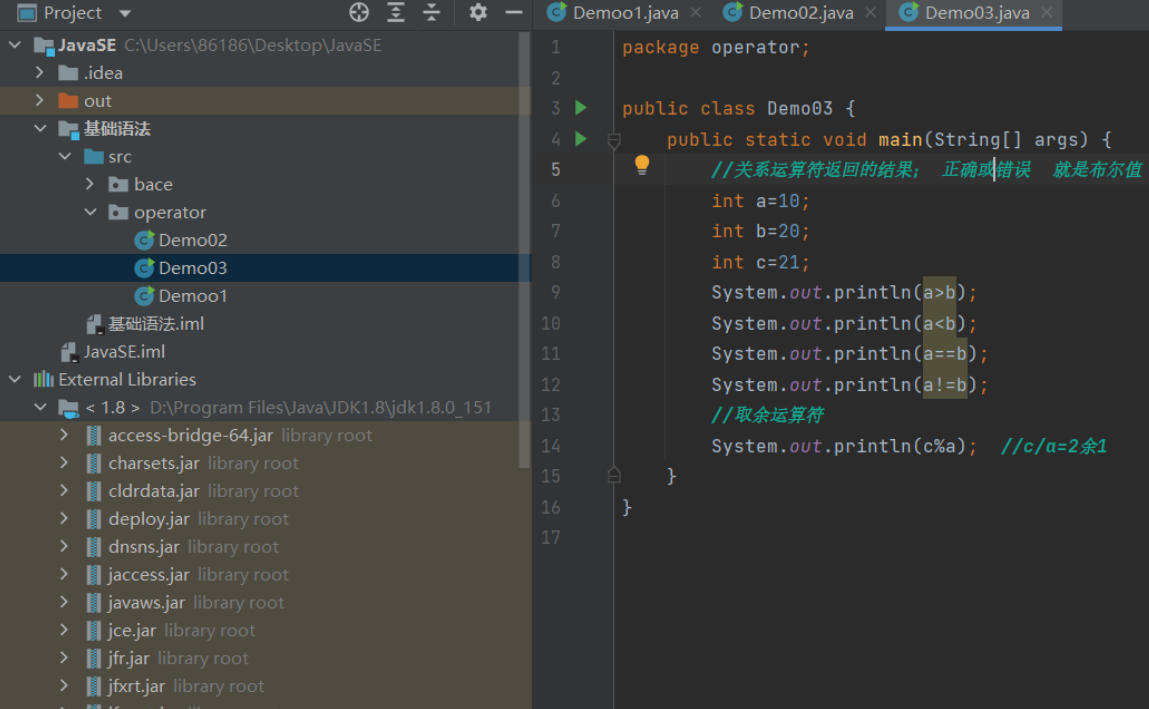The height and width of the screenshot is (709, 1149).
Task: Click the Project panel vertical scrollbar
Action: [525, 250]
